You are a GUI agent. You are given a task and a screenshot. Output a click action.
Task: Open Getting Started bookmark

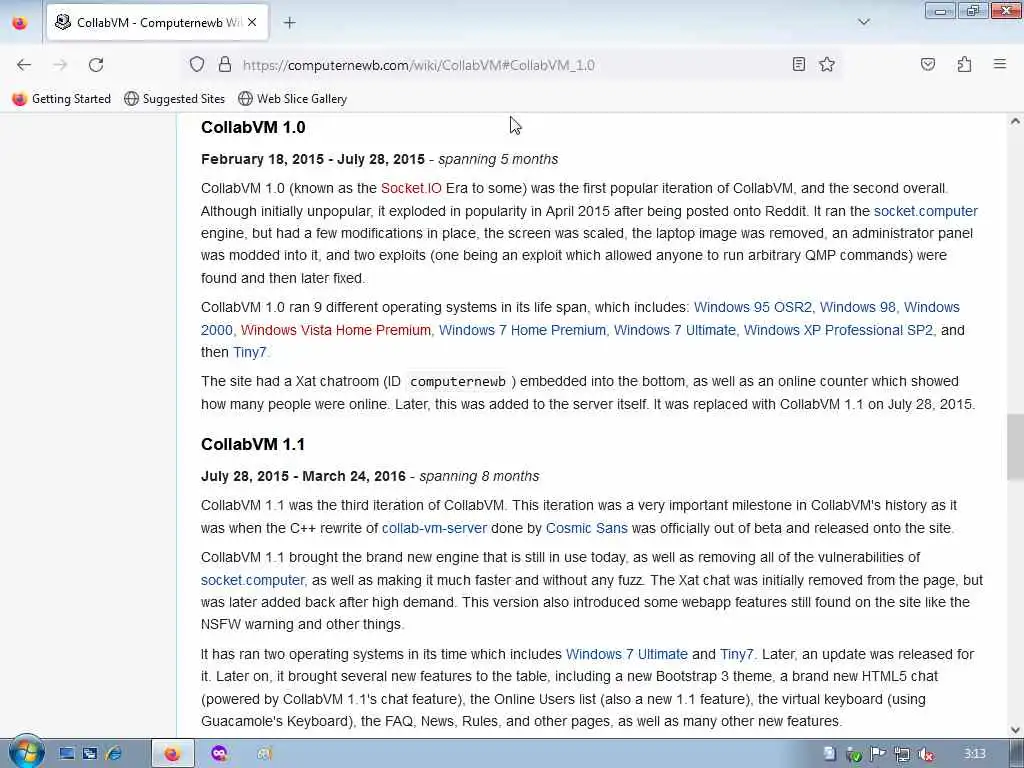(x=61, y=99)
